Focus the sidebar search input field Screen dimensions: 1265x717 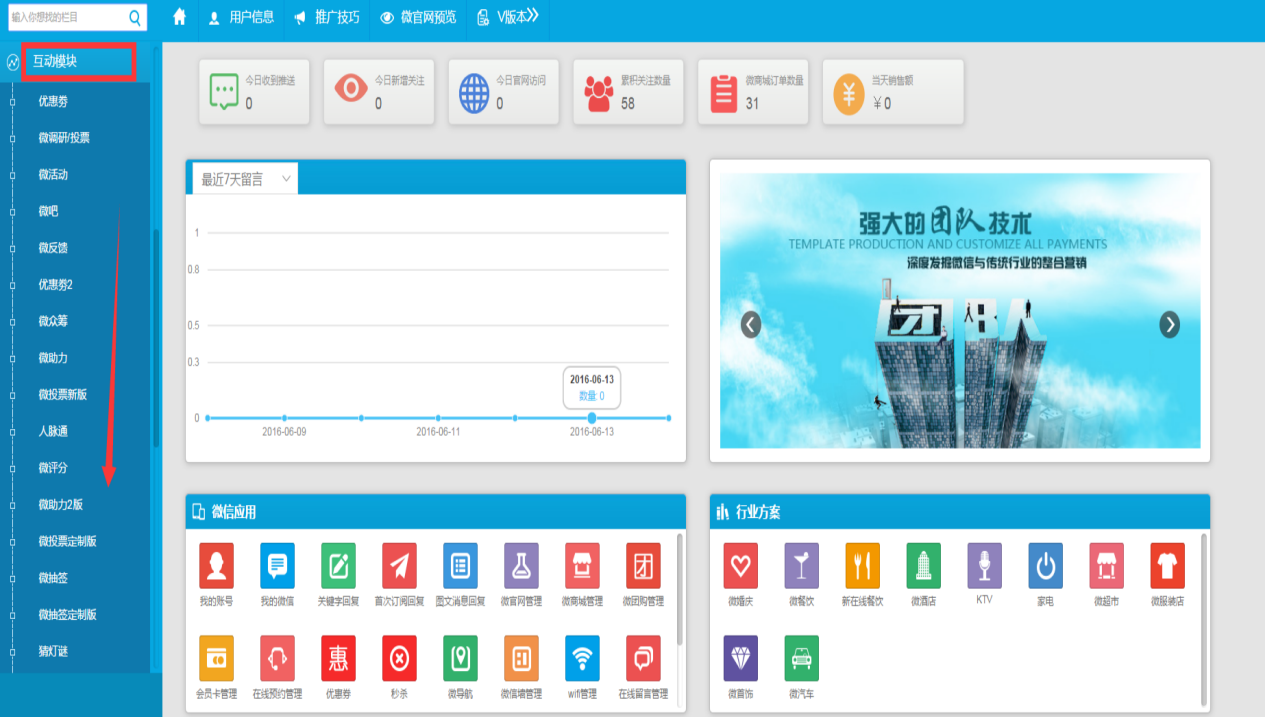click(65, 17)
